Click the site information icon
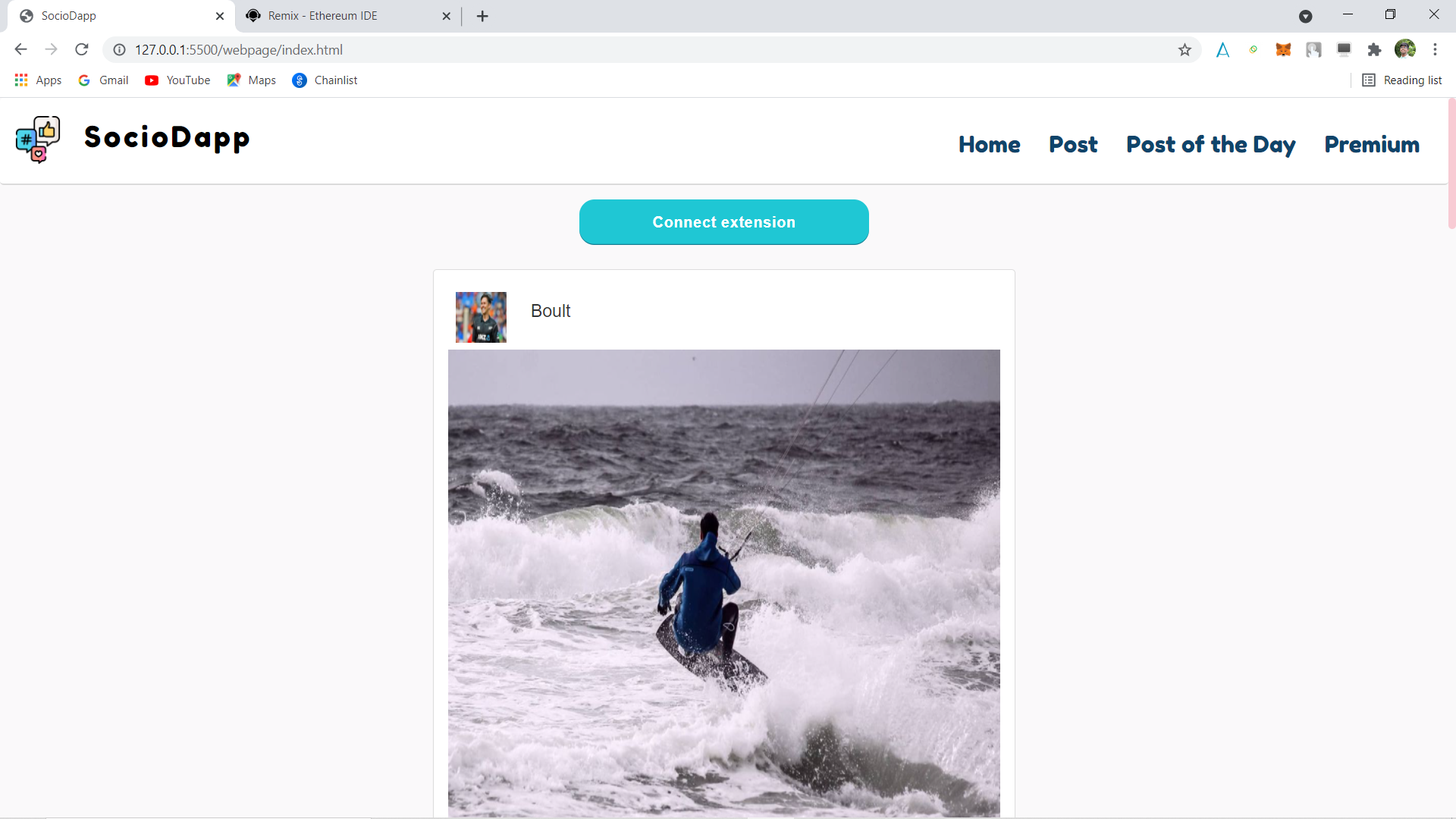 [x=119, y=50]
